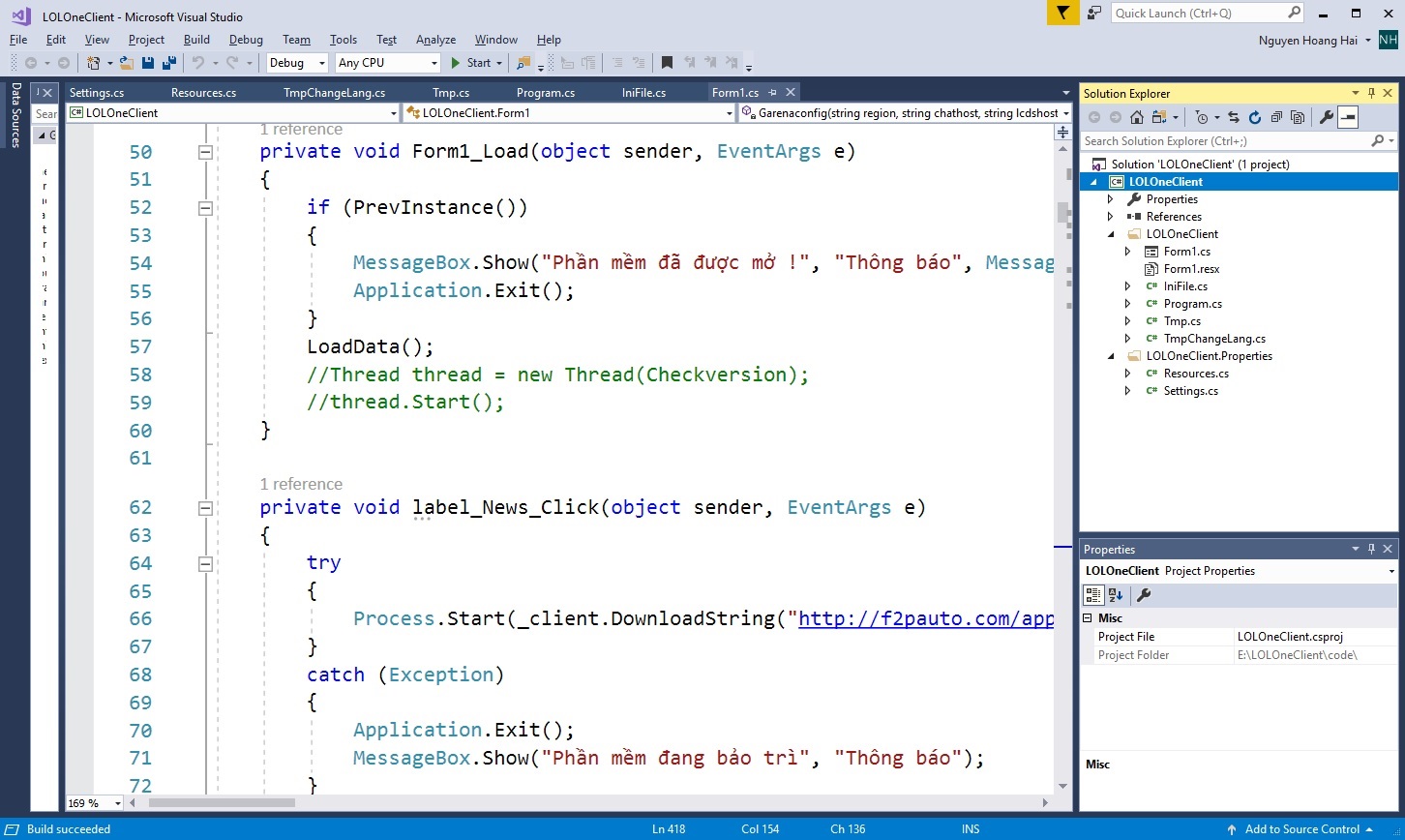
Task: Click the horizontal scrollbar thumb under the editor
Action: (x=222, y=802)
